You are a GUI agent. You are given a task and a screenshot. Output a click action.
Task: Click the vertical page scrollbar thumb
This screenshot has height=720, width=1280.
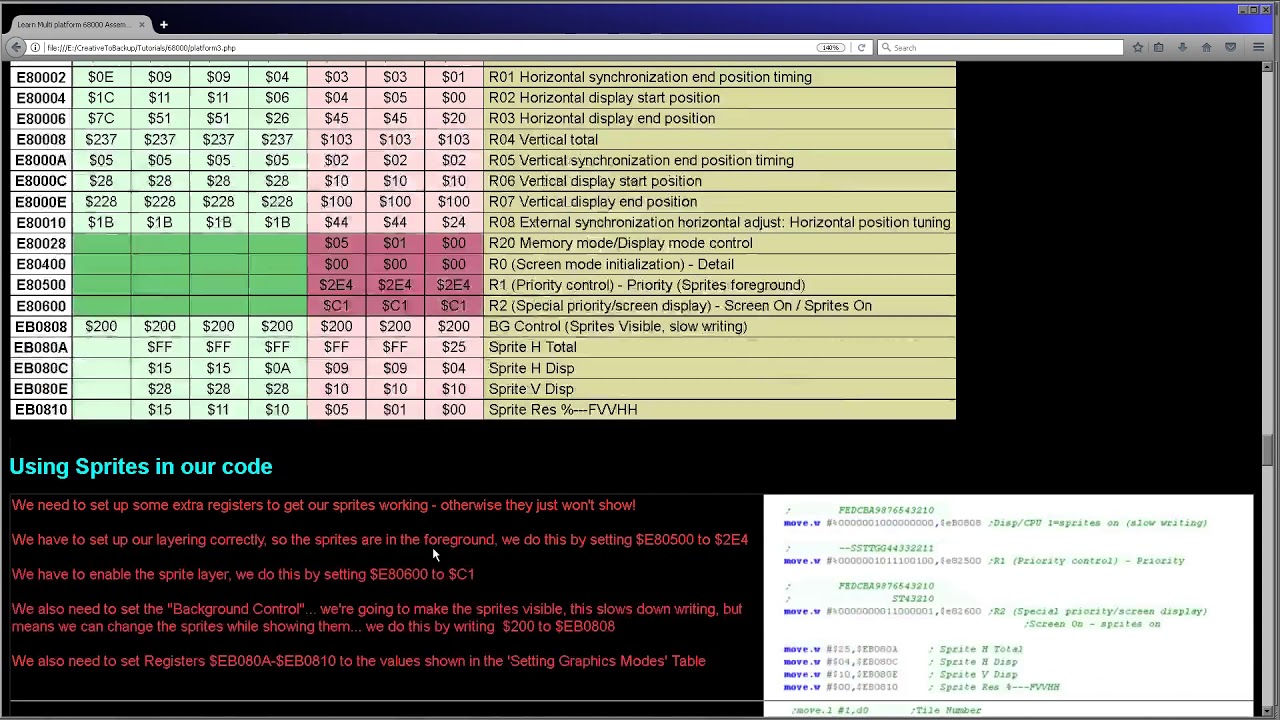click(x=1268, y=451)
